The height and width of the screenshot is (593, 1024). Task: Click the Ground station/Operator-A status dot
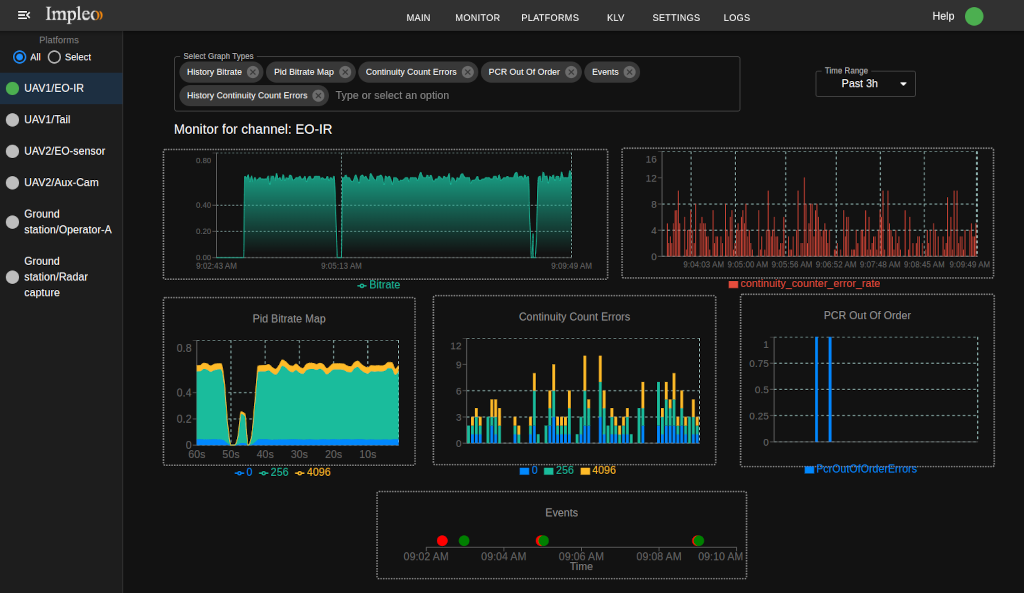click(12, 222)
